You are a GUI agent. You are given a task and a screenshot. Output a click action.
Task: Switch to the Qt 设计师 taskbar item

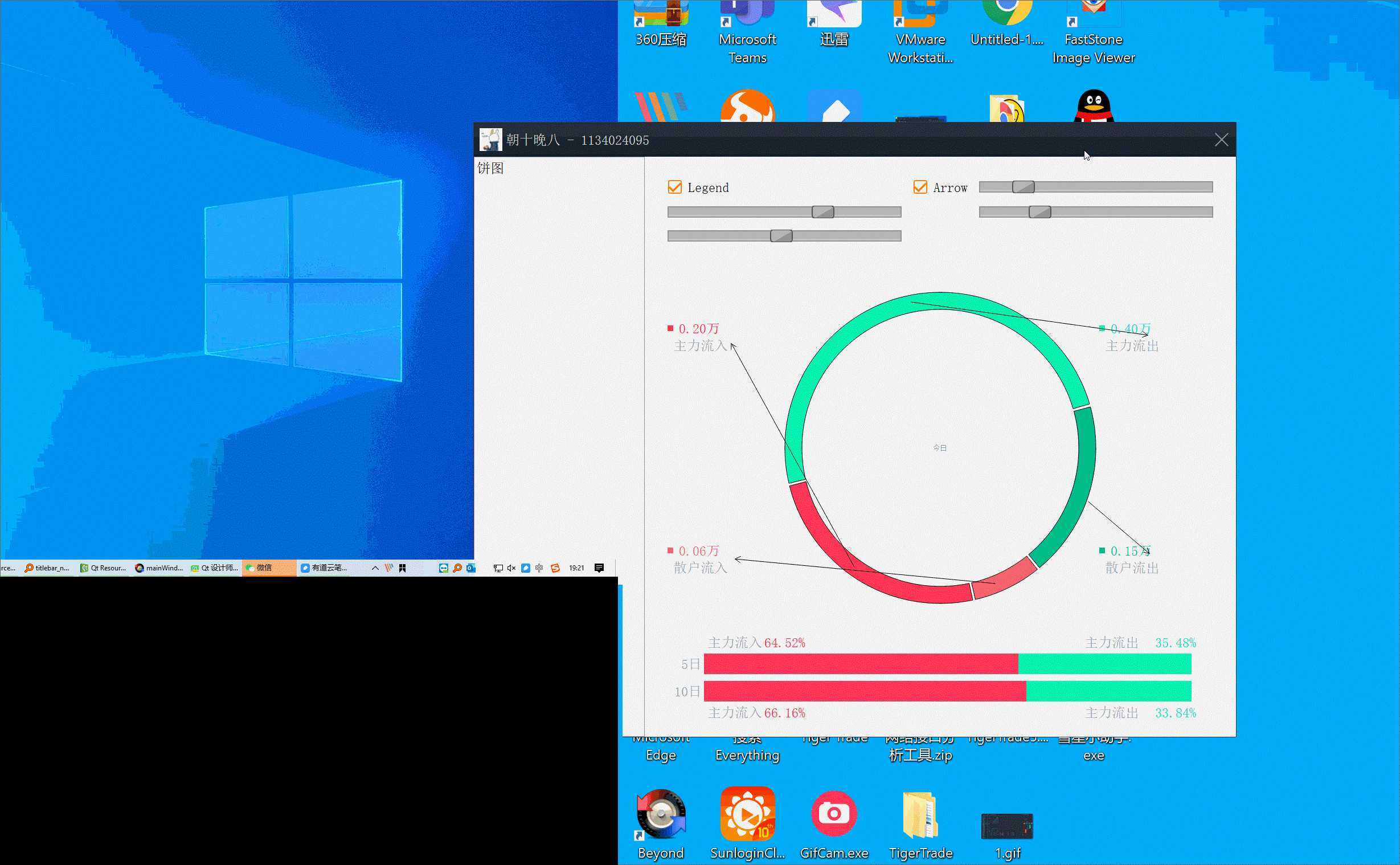[x=214, y=568]
